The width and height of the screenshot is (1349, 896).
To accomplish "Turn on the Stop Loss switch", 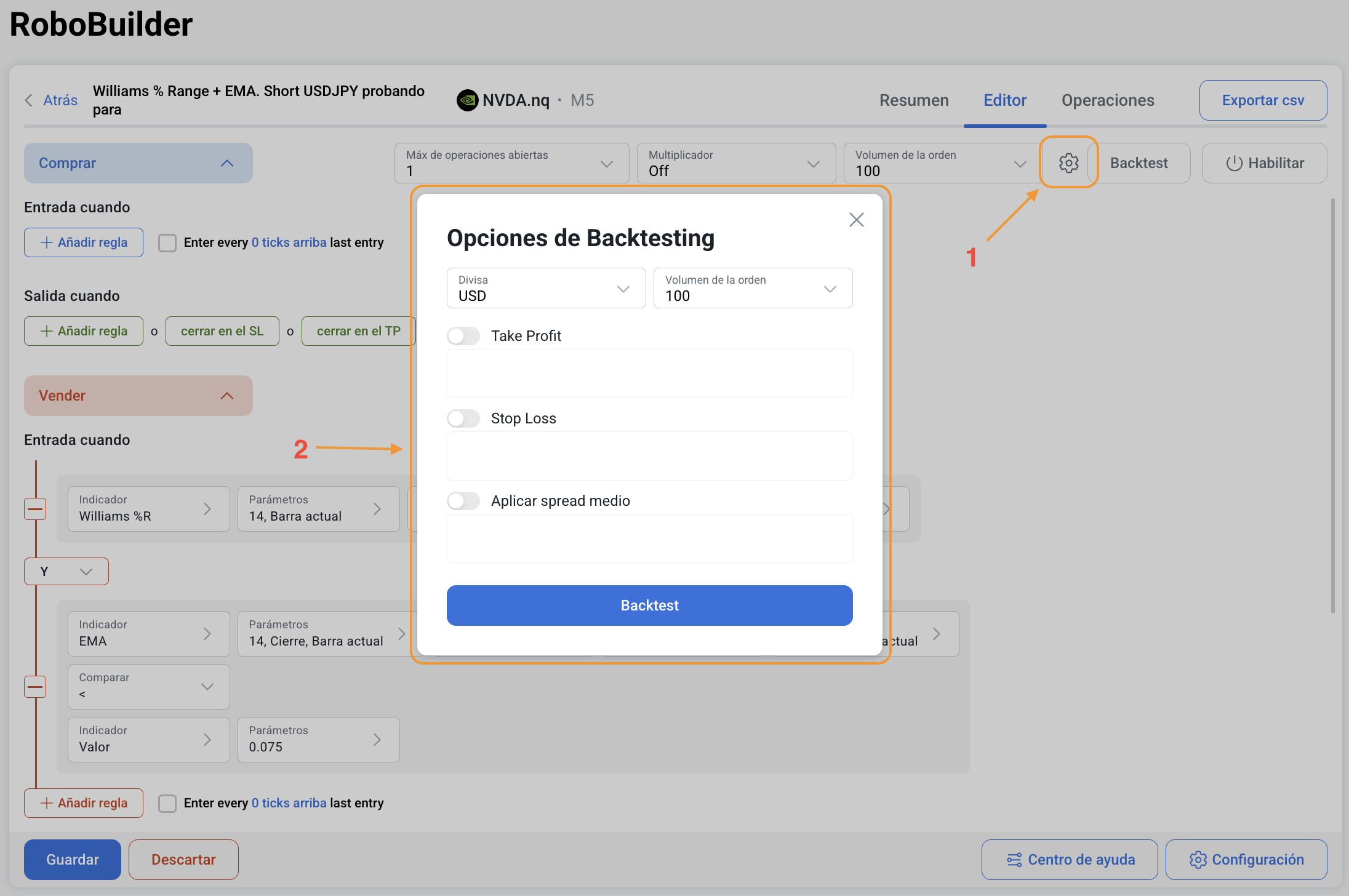I will (x=463, y=418).
